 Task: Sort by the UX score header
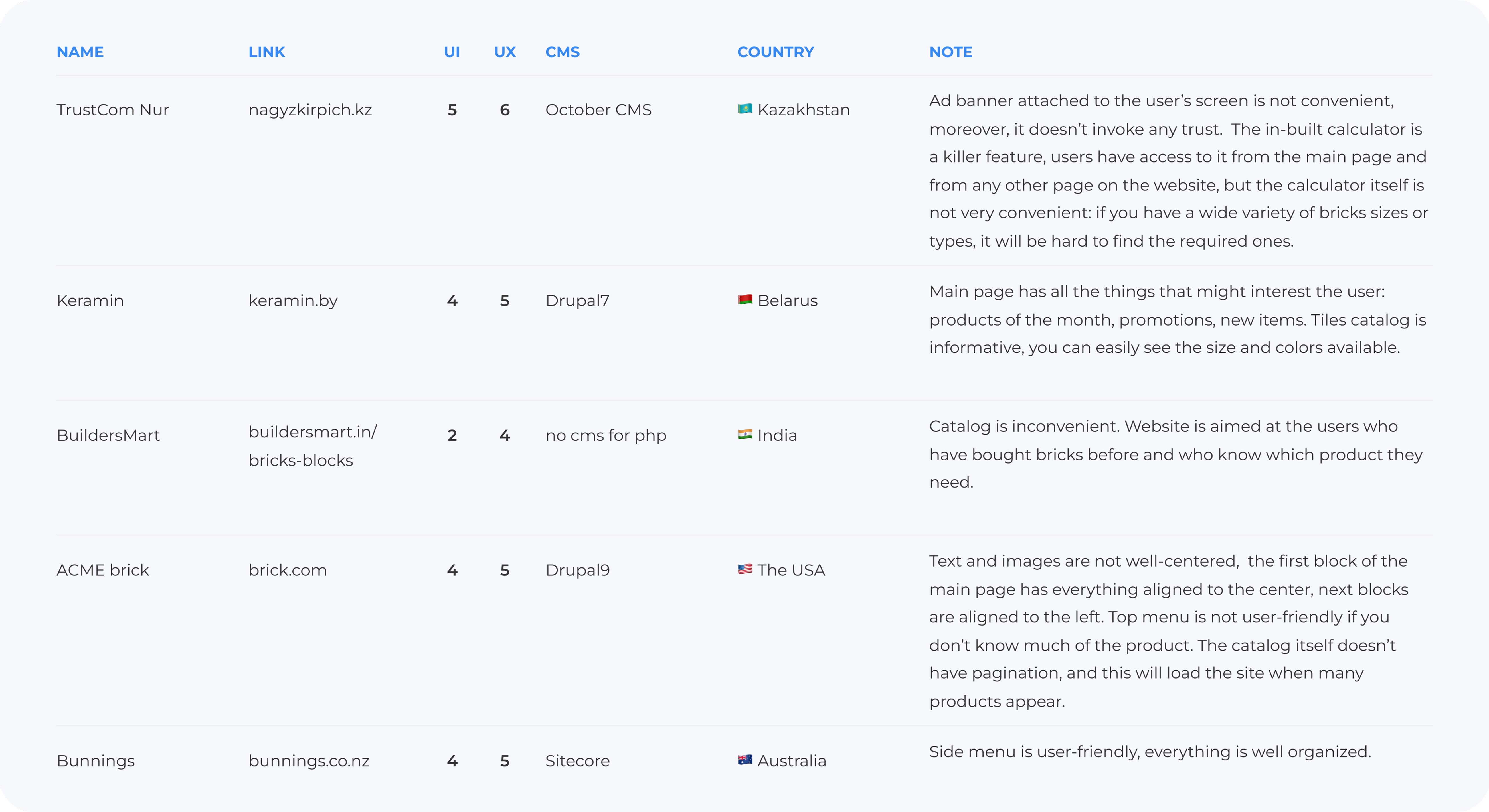[x=505, y=52]
